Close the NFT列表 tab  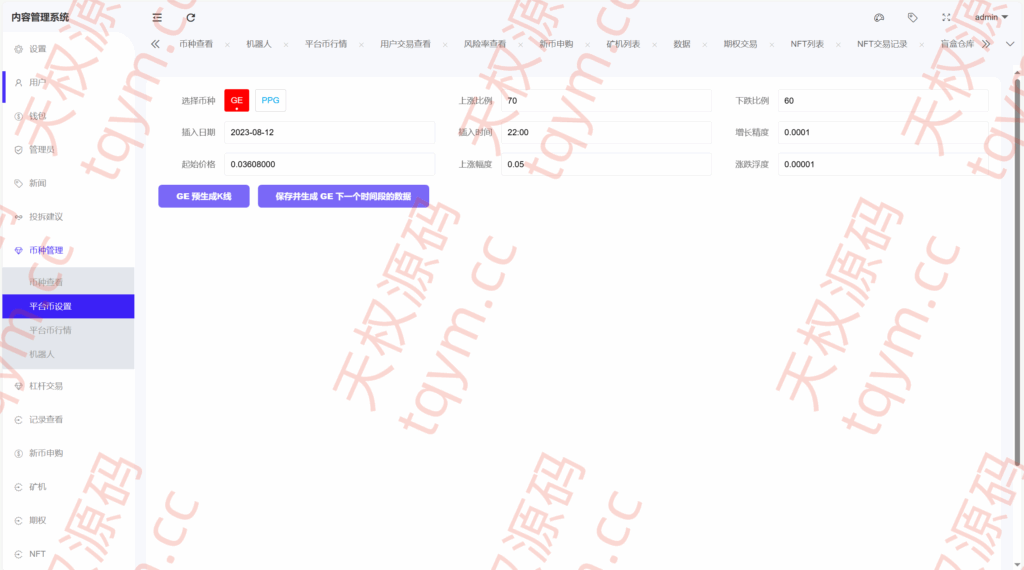point(838,45)
